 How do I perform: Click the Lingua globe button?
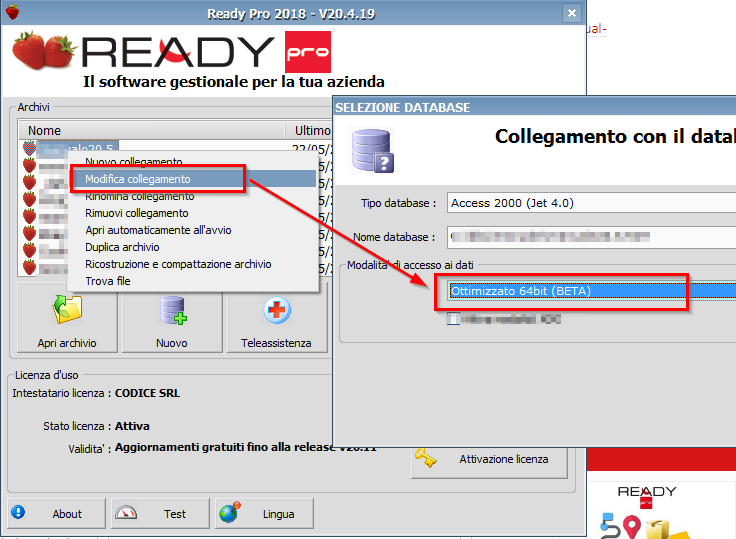coord(264,514)
